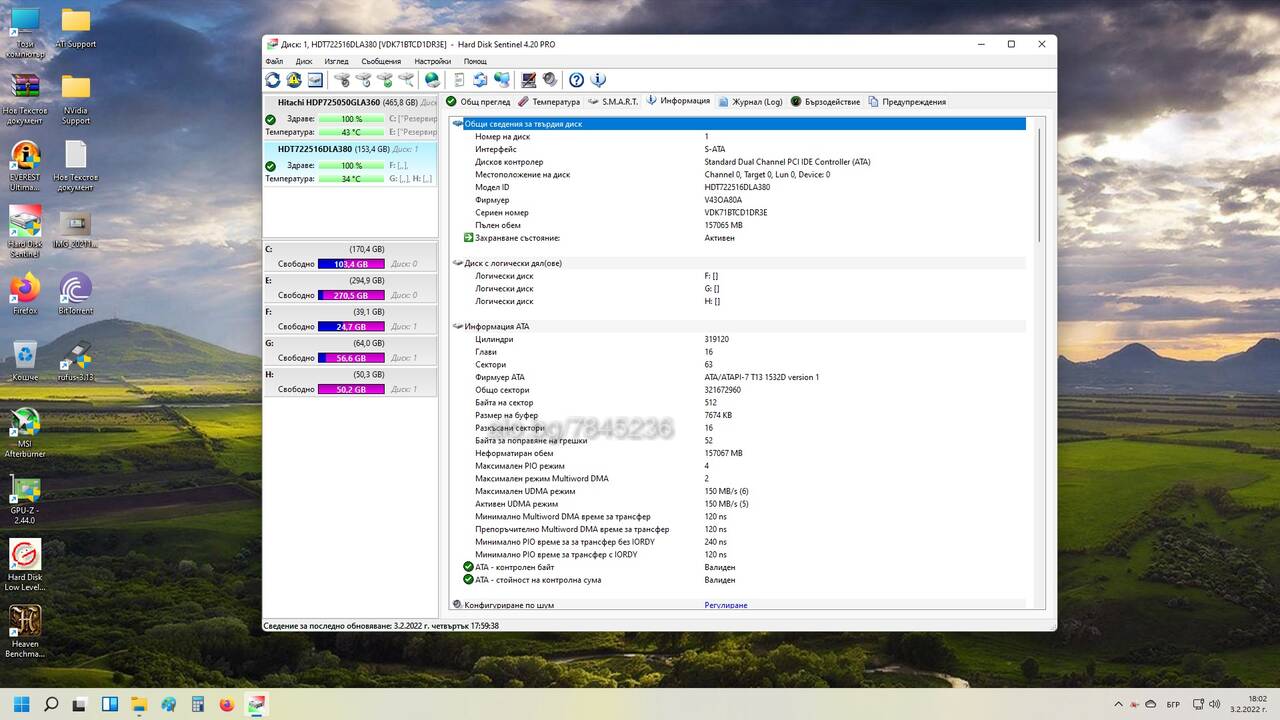Open the Съобщения menu
The image size is (1280, 720).
(381, 61)
